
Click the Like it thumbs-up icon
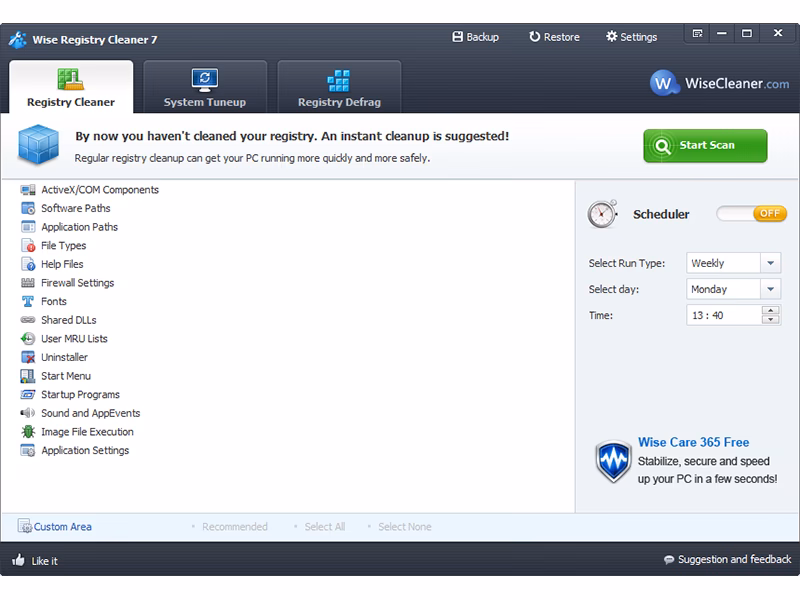click(18, 560)
